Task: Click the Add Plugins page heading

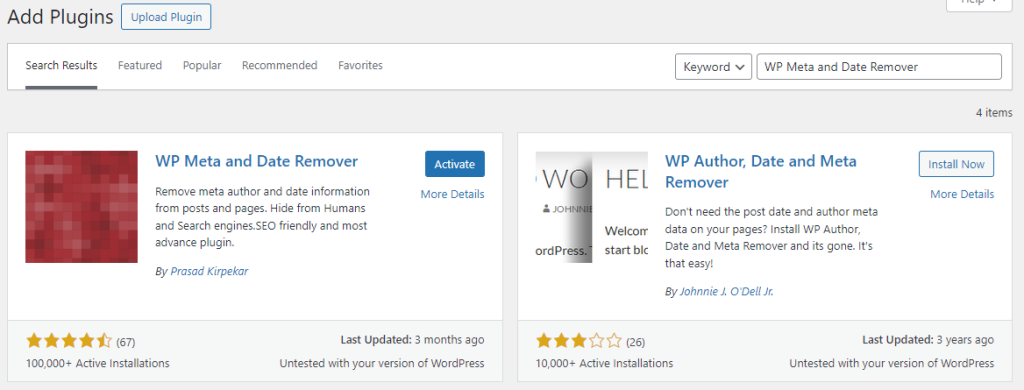Action: (x=60, y=18)
